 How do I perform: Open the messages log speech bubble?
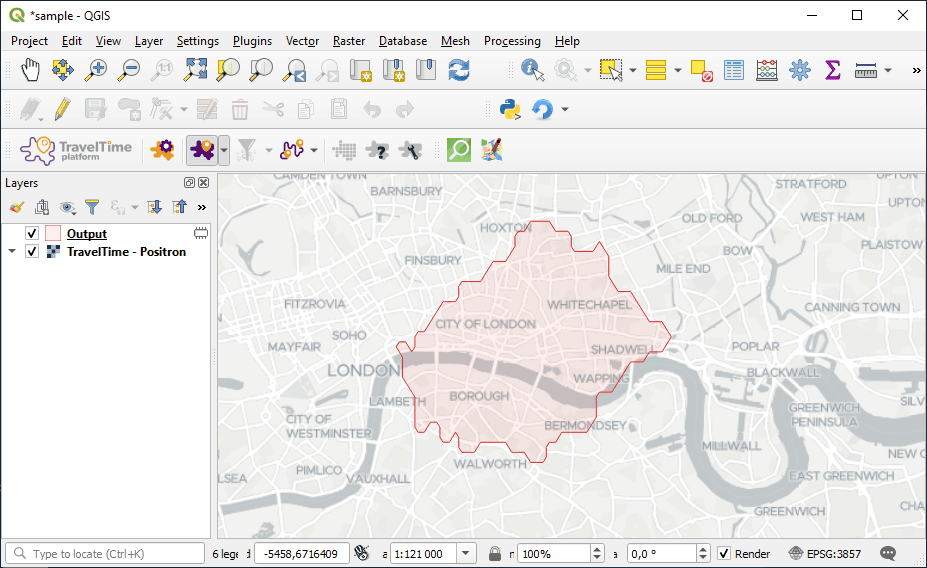[887, 553]
